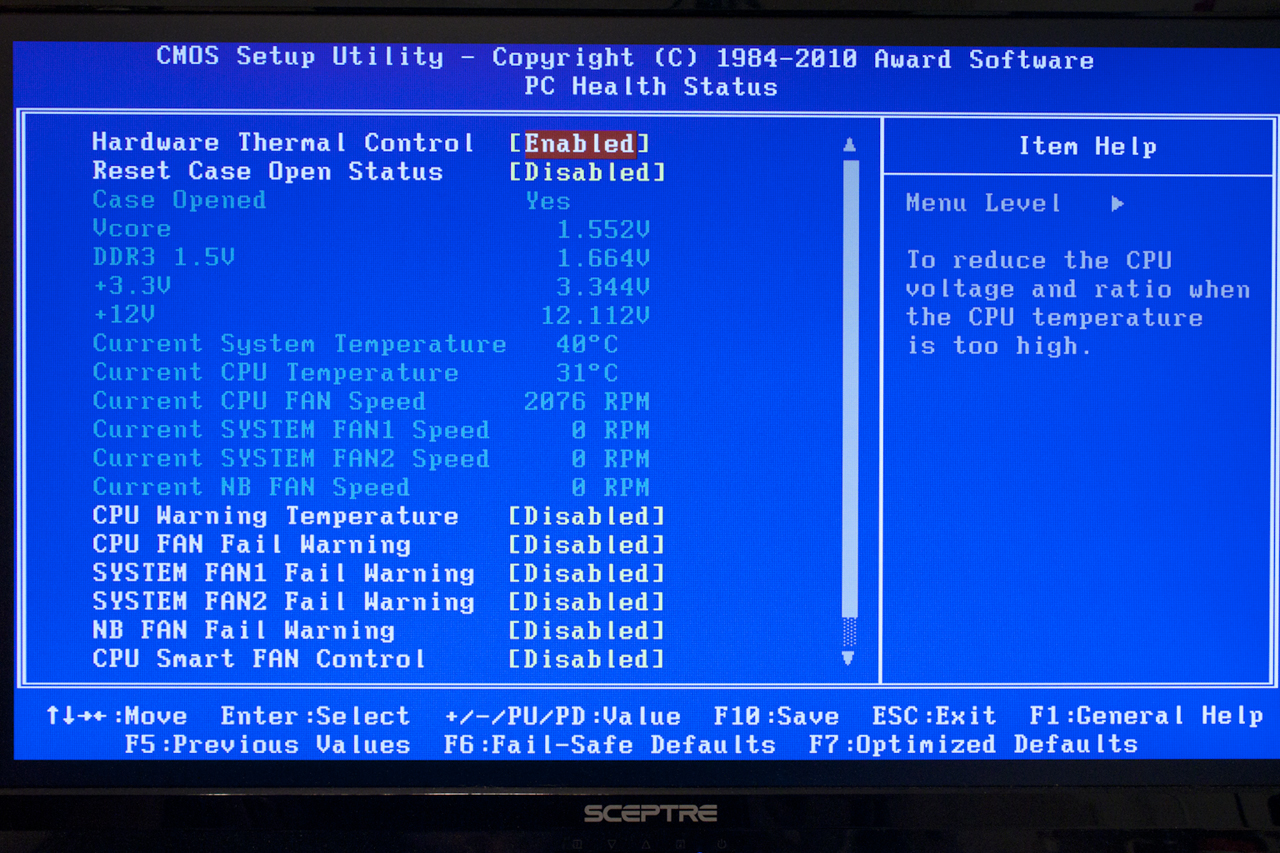Click the arrow keys Move hint

coord(117,717)
